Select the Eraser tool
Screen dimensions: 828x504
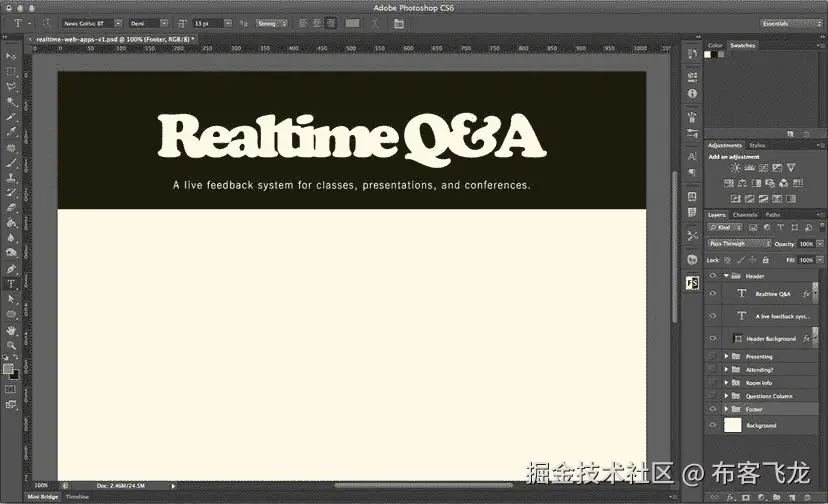[11, 208]
